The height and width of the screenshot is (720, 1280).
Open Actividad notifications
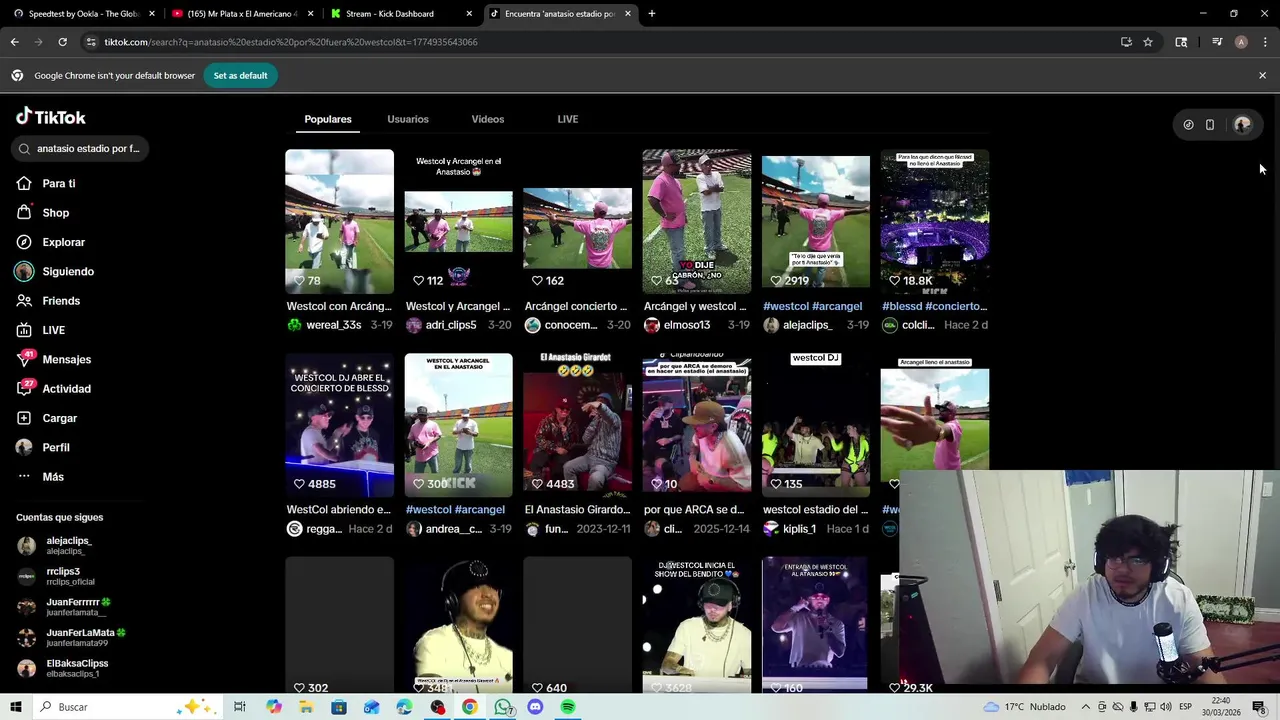point(54,389)
